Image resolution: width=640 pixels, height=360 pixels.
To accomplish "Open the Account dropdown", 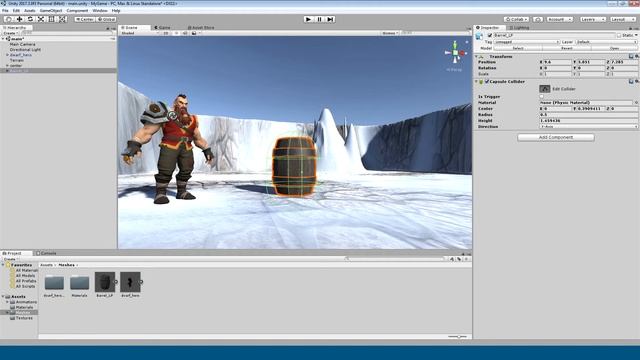I will pos(560,19).
